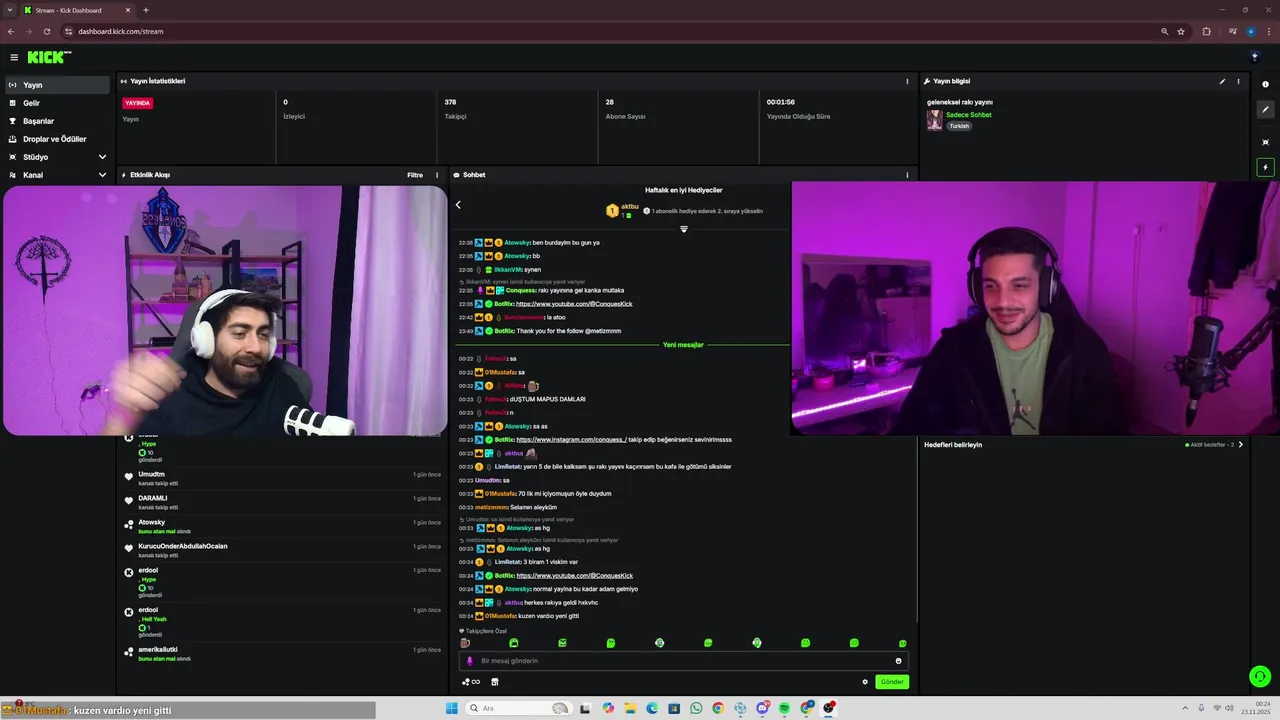Open emoji picker in chat input

(898, 661)
